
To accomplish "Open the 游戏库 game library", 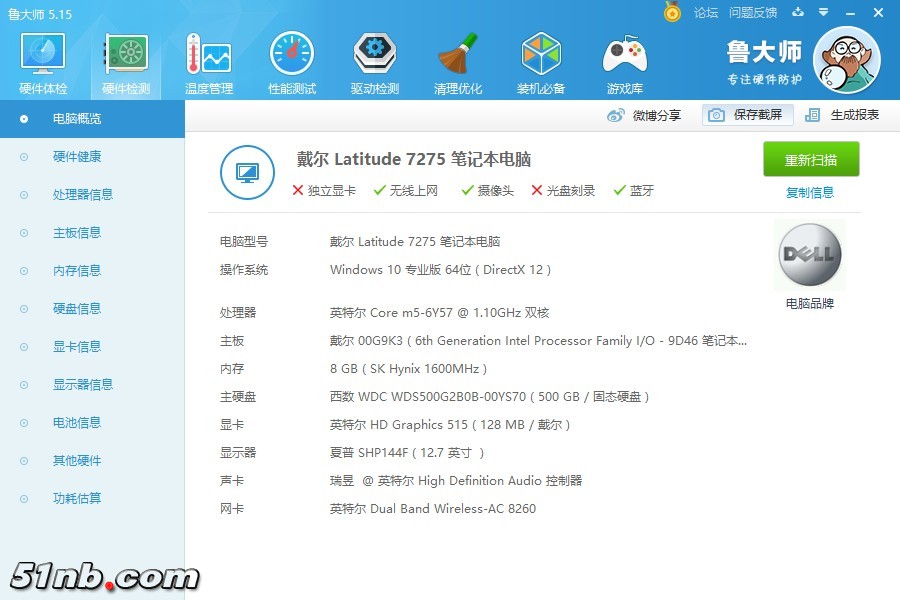I will 624,60.
